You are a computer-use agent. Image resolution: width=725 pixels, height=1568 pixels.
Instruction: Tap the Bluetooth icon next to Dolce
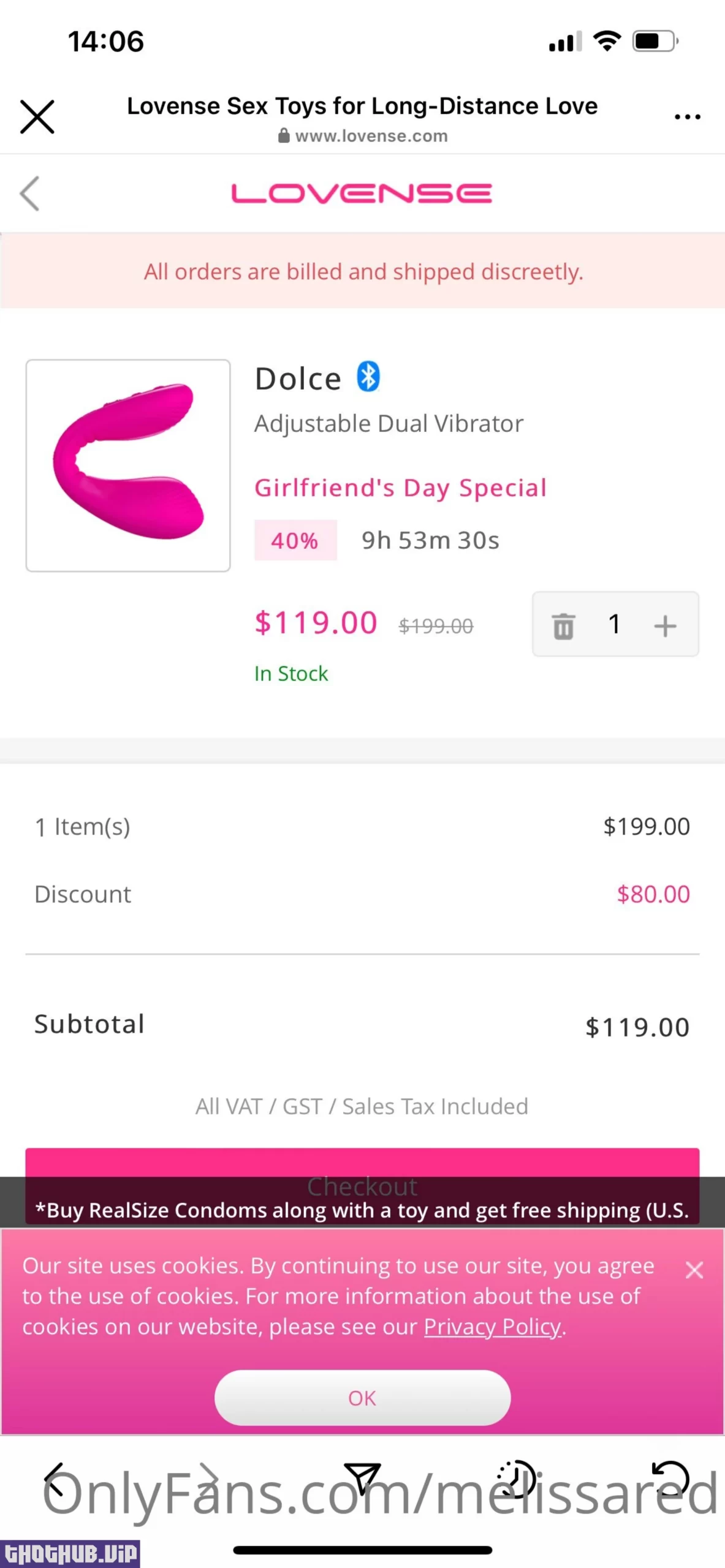[368, 377]
